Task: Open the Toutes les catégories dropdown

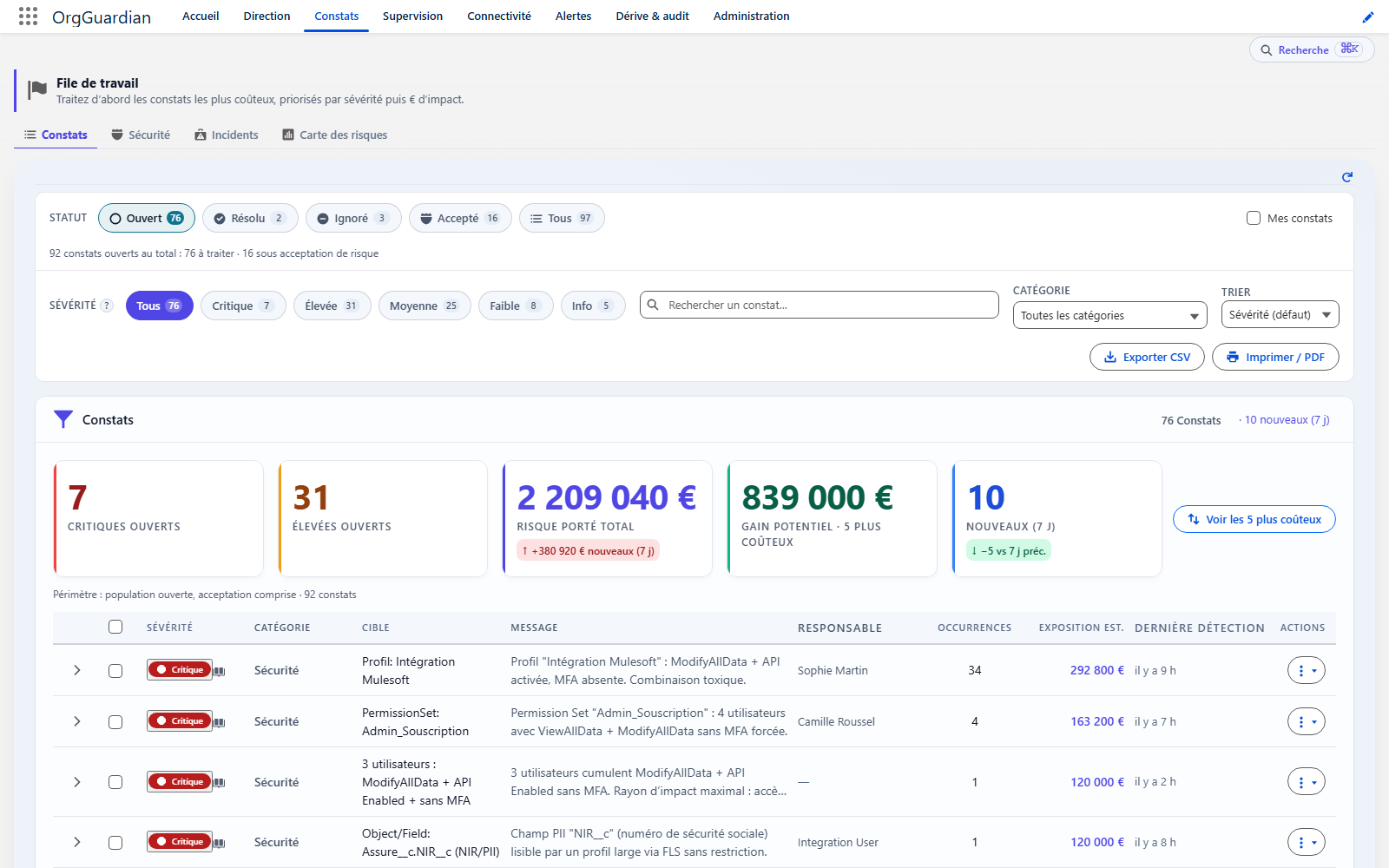Action: pos(1110,315)
